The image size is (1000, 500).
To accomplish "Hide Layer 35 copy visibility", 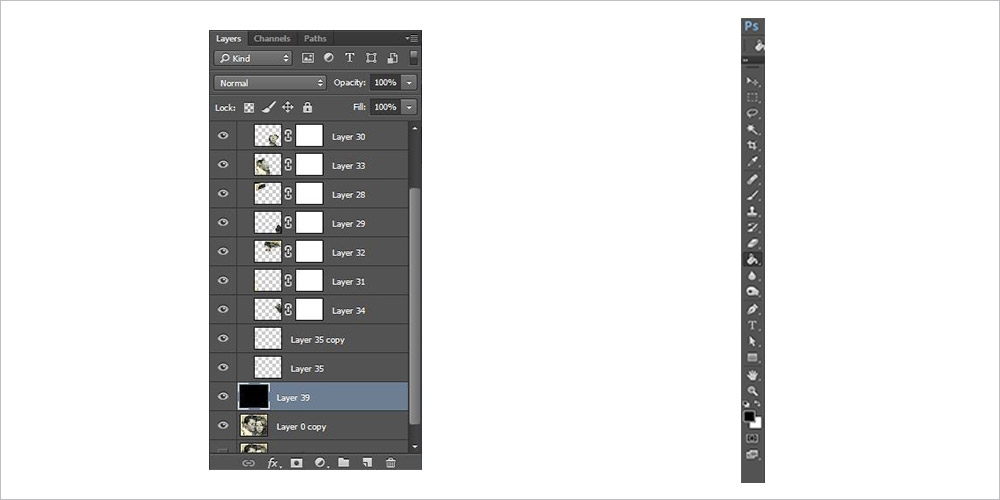I will coord(223,339).
